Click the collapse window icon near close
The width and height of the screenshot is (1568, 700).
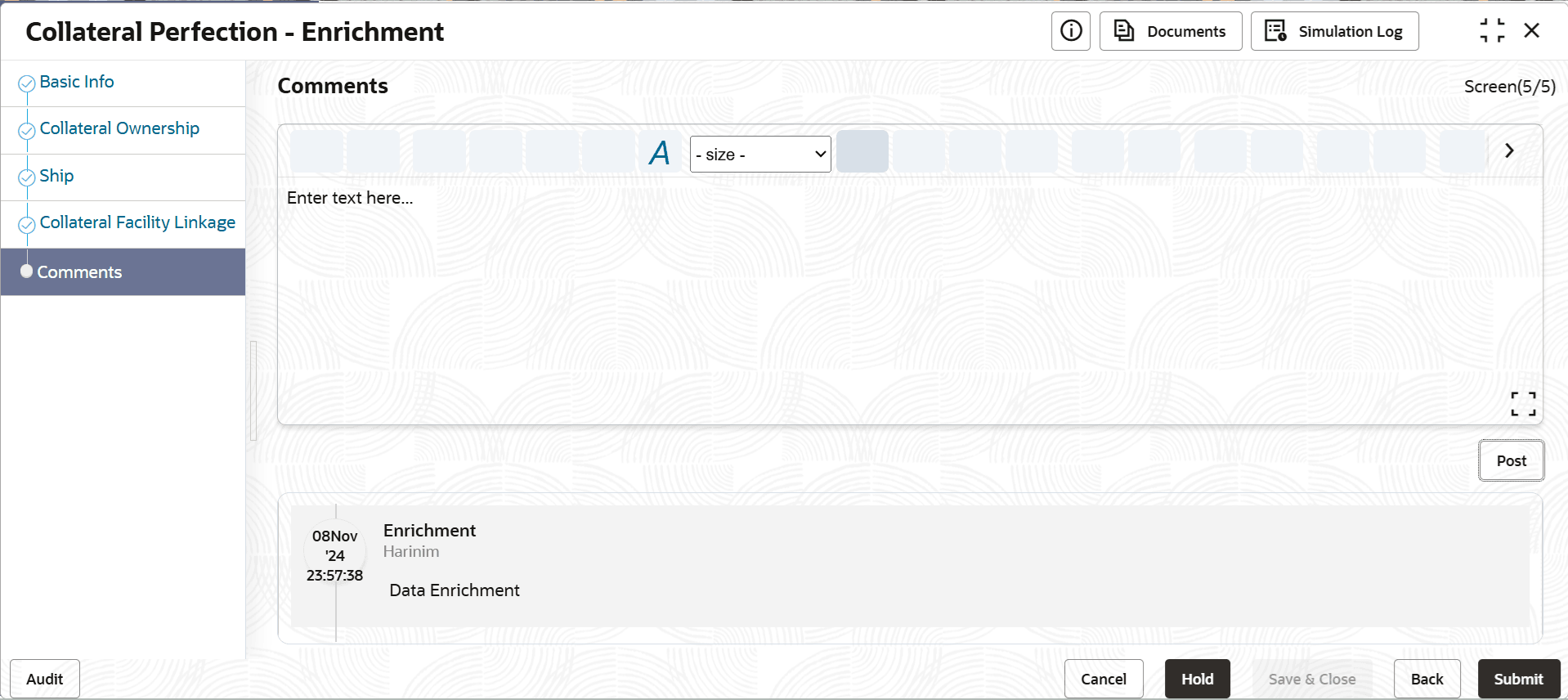click(1492, 31)
